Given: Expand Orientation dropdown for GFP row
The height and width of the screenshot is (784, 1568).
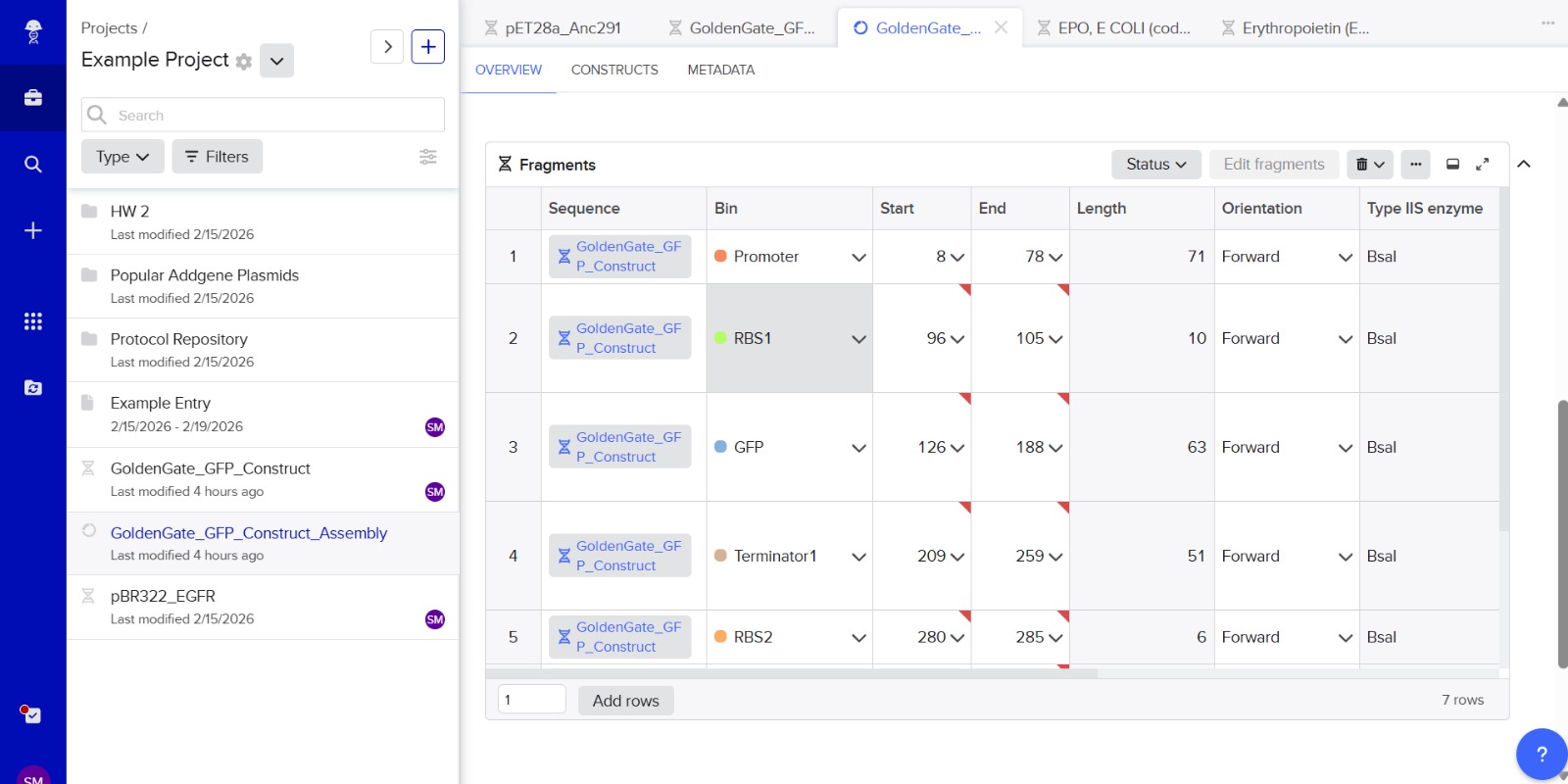Looking at the screenshot, I should [x=1345, y=448].
